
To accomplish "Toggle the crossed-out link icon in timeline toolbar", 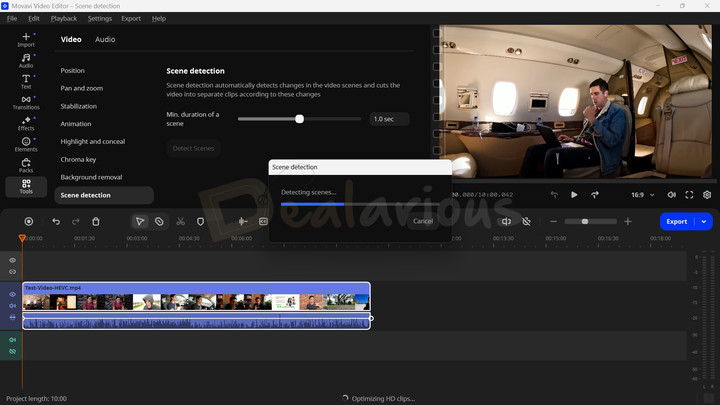I will pos(527,221).
